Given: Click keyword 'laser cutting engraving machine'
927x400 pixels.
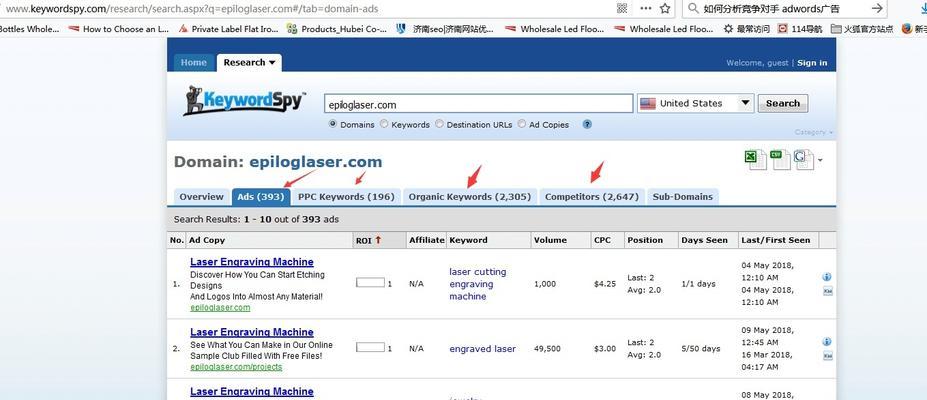Looking at the screenshot, I should (x=478, y=284).
